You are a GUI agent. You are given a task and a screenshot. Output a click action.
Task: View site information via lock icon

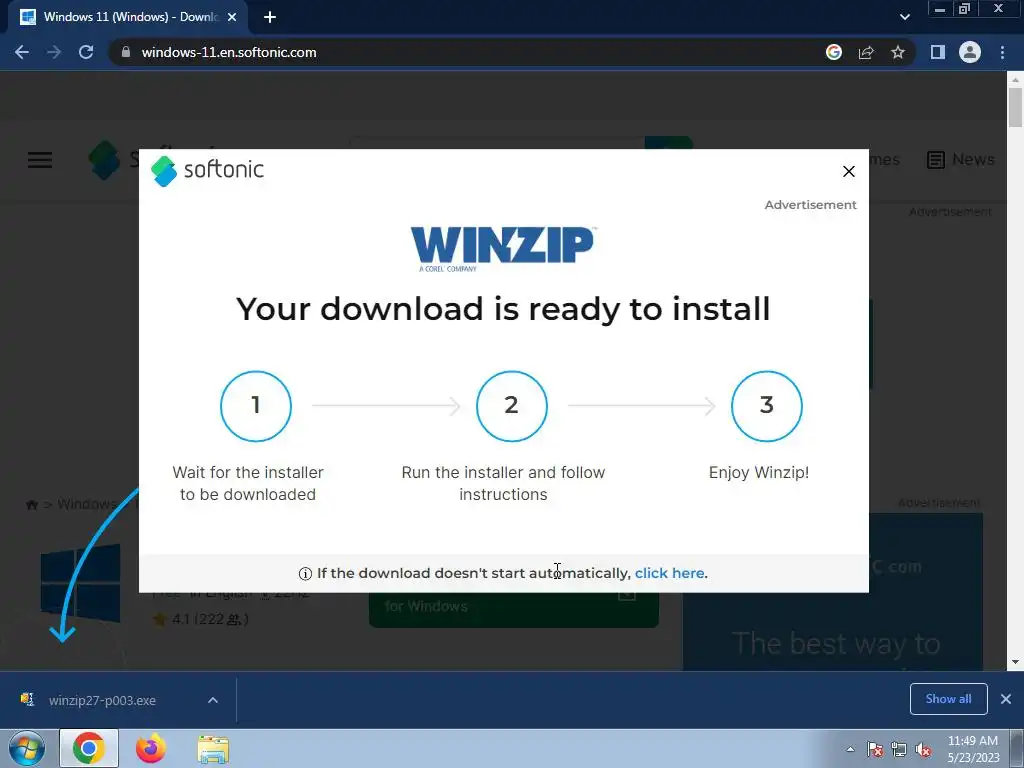[126, 52]
